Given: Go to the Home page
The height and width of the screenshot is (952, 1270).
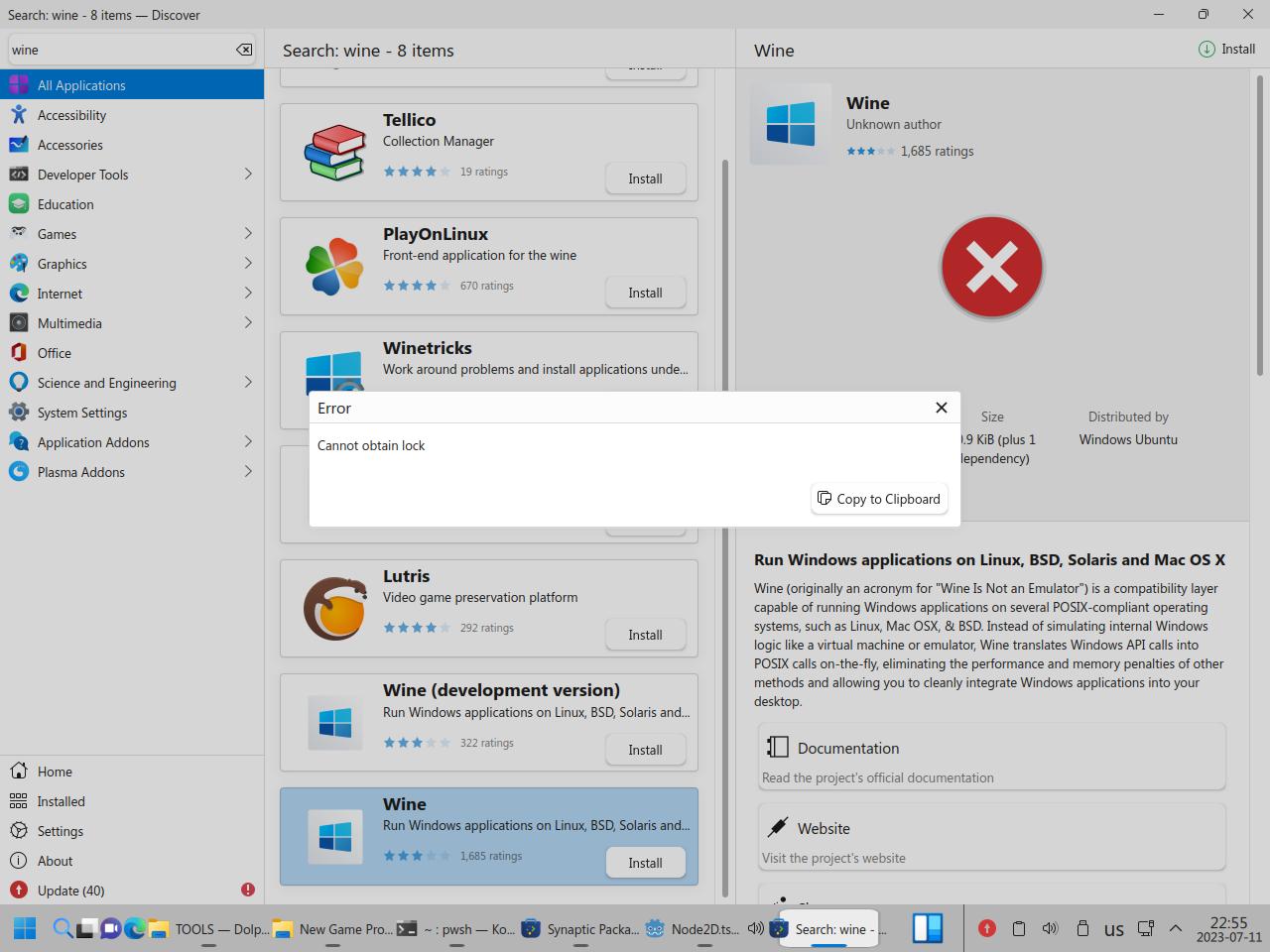Looking at the screenshot, I should pyautogui.click(x=132, y=772).
